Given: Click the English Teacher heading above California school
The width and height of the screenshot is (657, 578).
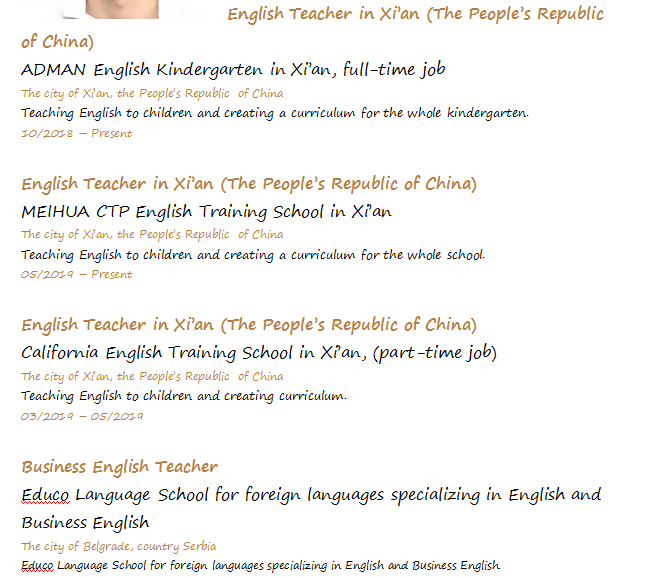Looking at the screenshot, I should (249, 325).
